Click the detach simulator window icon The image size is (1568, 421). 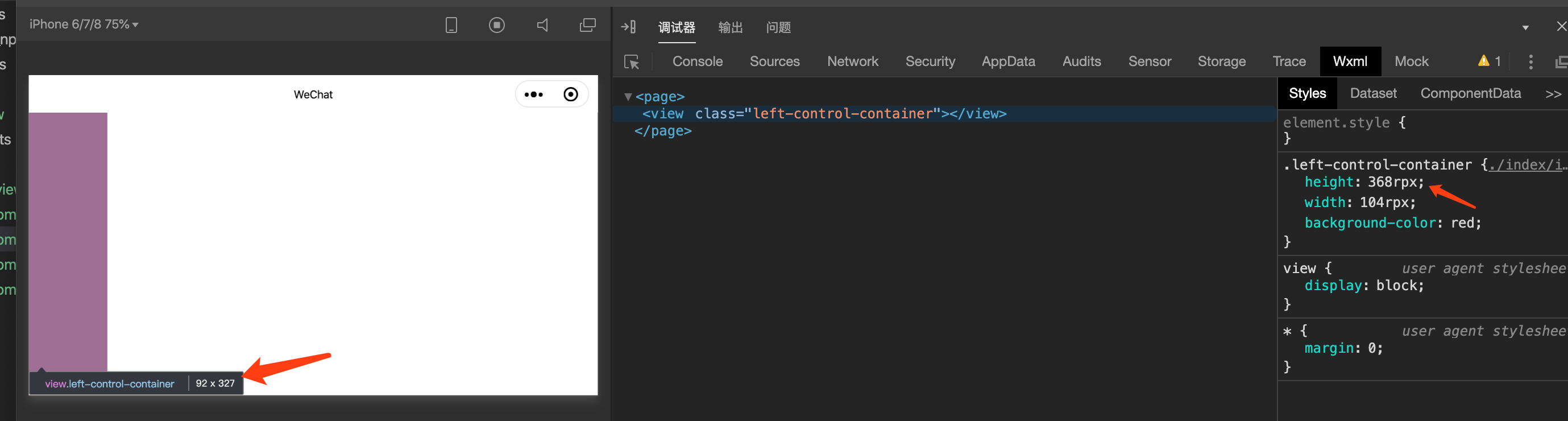click(587, 25)
